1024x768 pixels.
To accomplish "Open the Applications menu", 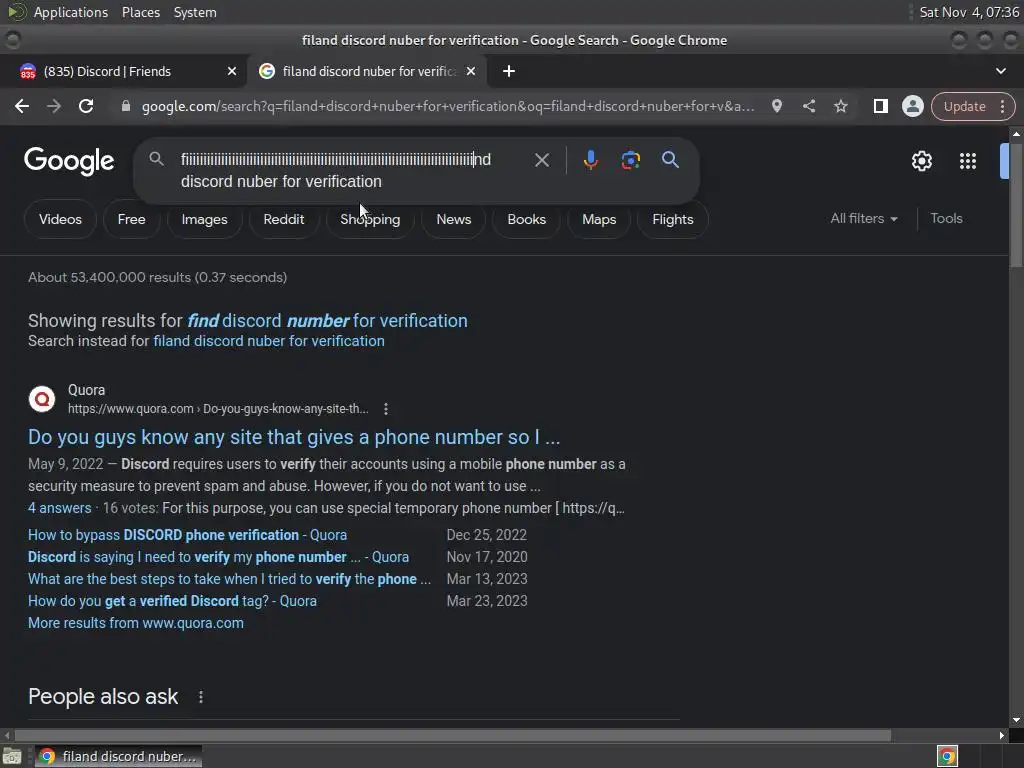I will tap(71, 12).
